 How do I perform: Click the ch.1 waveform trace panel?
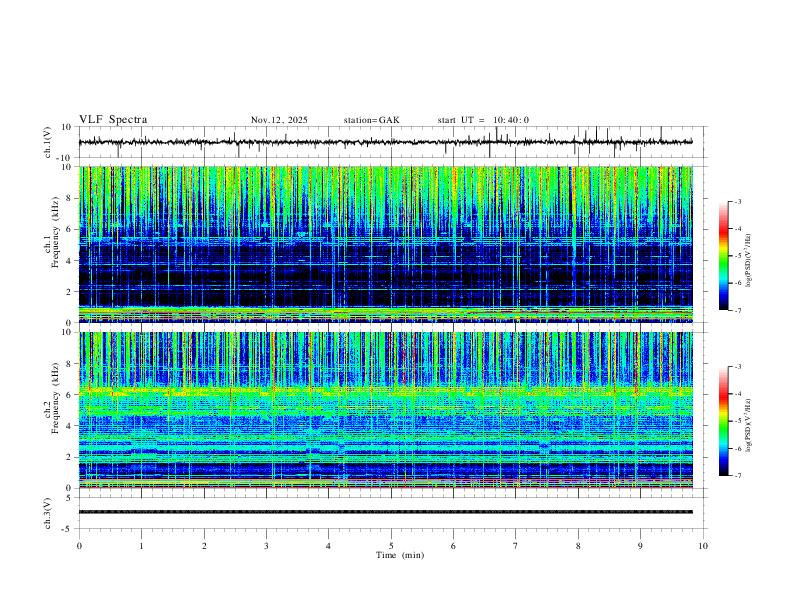[x=391, y=142]
